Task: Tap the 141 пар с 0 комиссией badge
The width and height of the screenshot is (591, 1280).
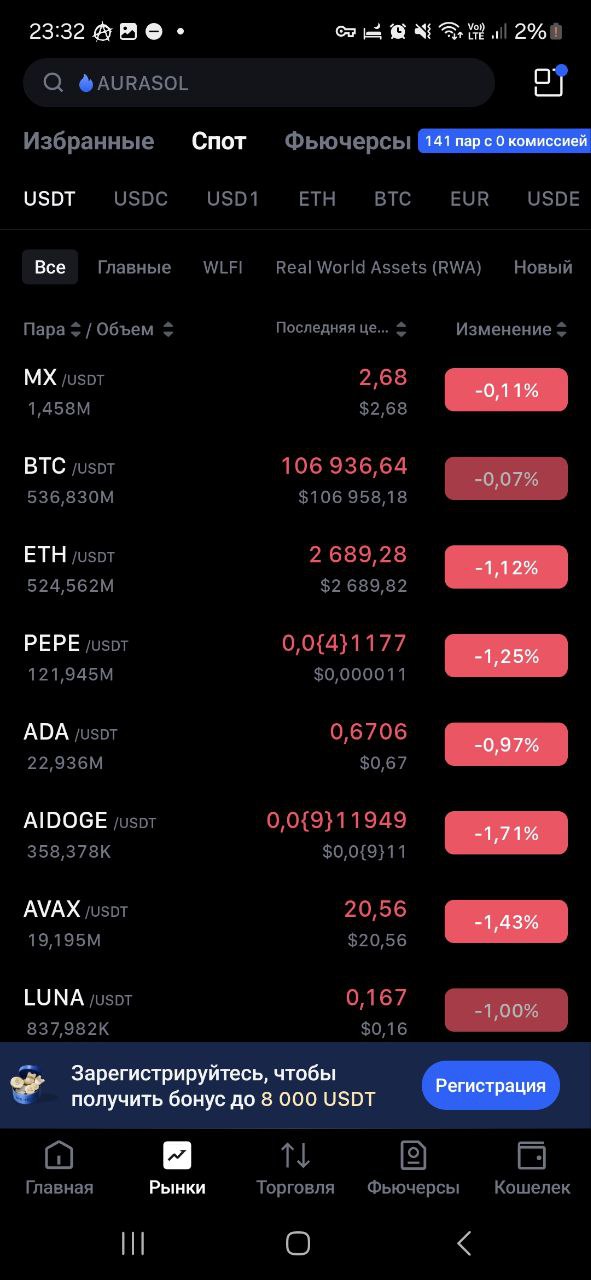Action: [505, 141]
